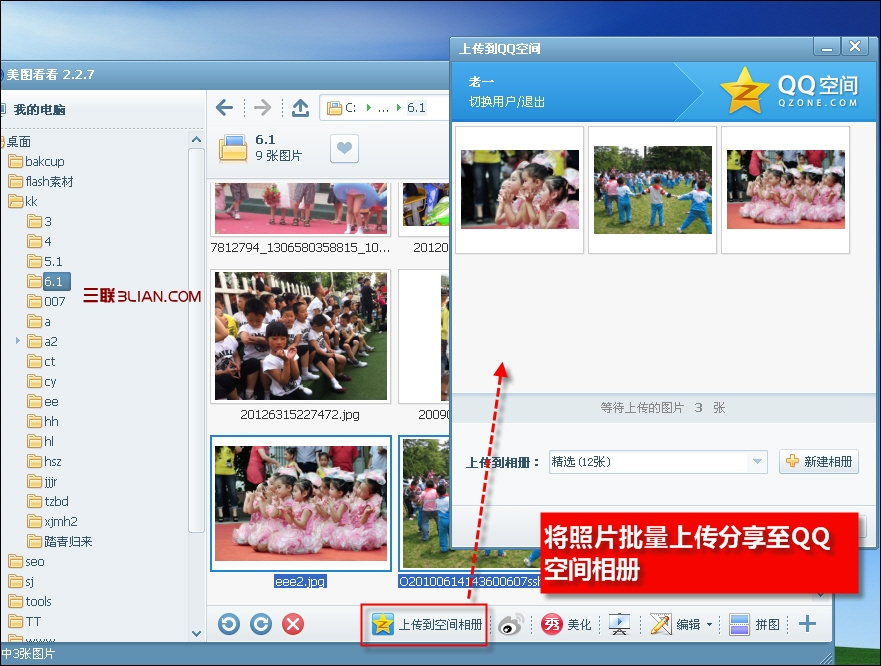The width and height of the screenshot is (881, 666).
Task: Select thumbnail eee2.jpg
Action: click(301, 504)
